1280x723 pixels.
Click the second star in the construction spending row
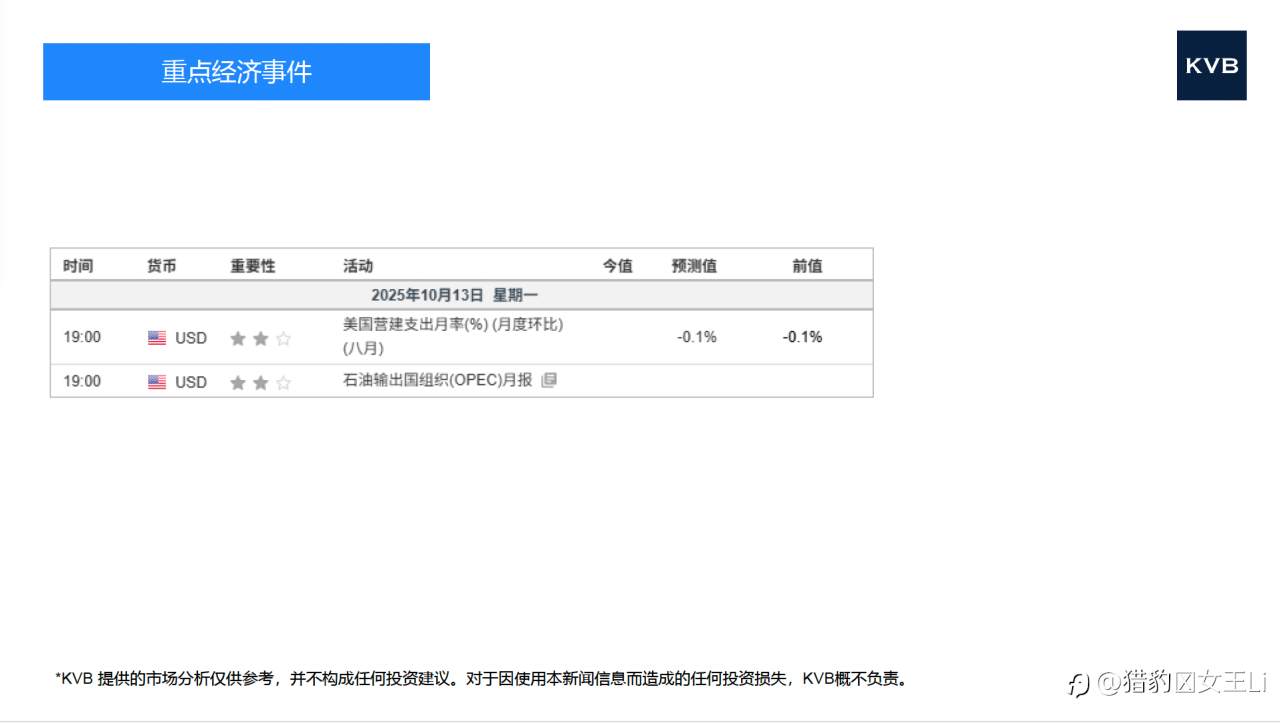[x=260, y=338]
